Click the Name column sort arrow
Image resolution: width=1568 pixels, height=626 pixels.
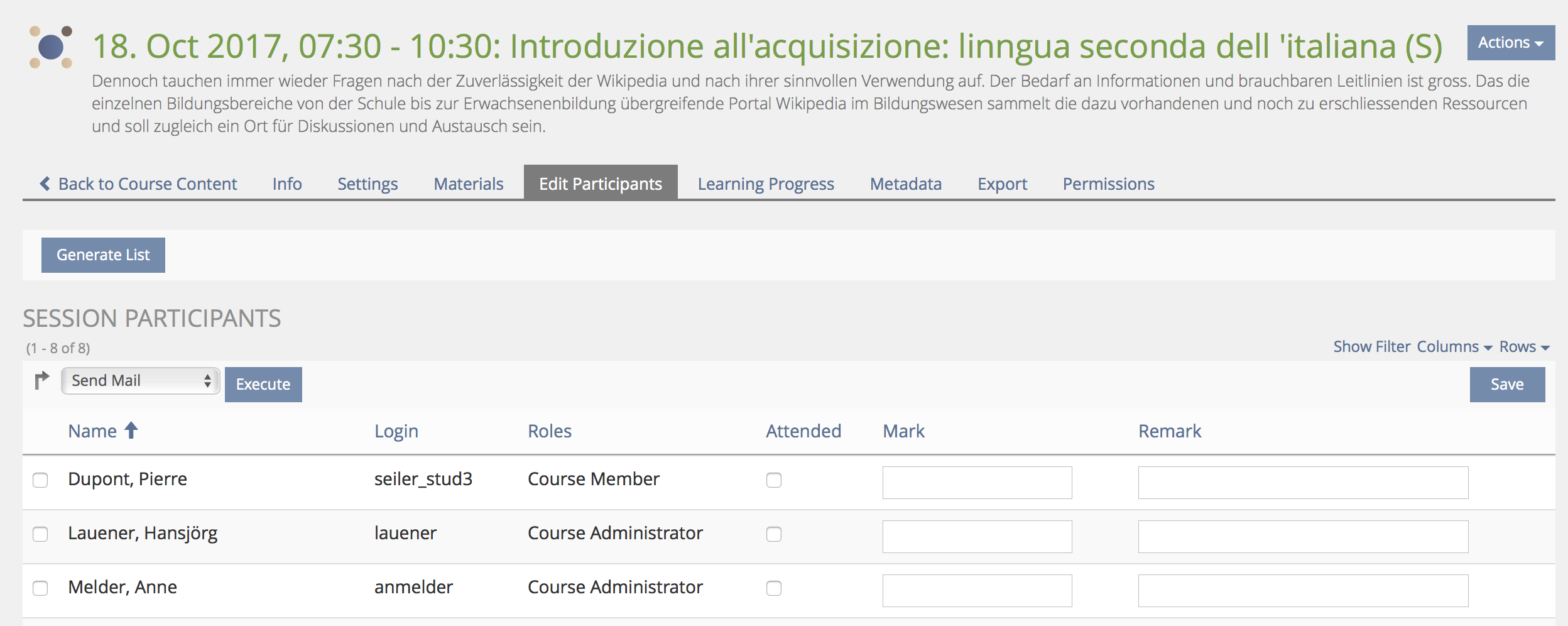click(x=131, y=431)
